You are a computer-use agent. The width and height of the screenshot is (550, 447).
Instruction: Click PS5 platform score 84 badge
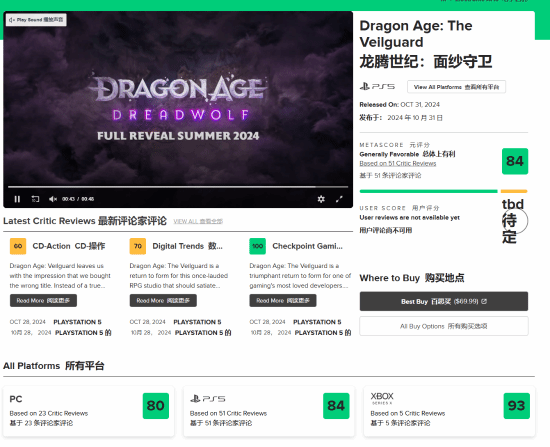click(x=336, y=406)
